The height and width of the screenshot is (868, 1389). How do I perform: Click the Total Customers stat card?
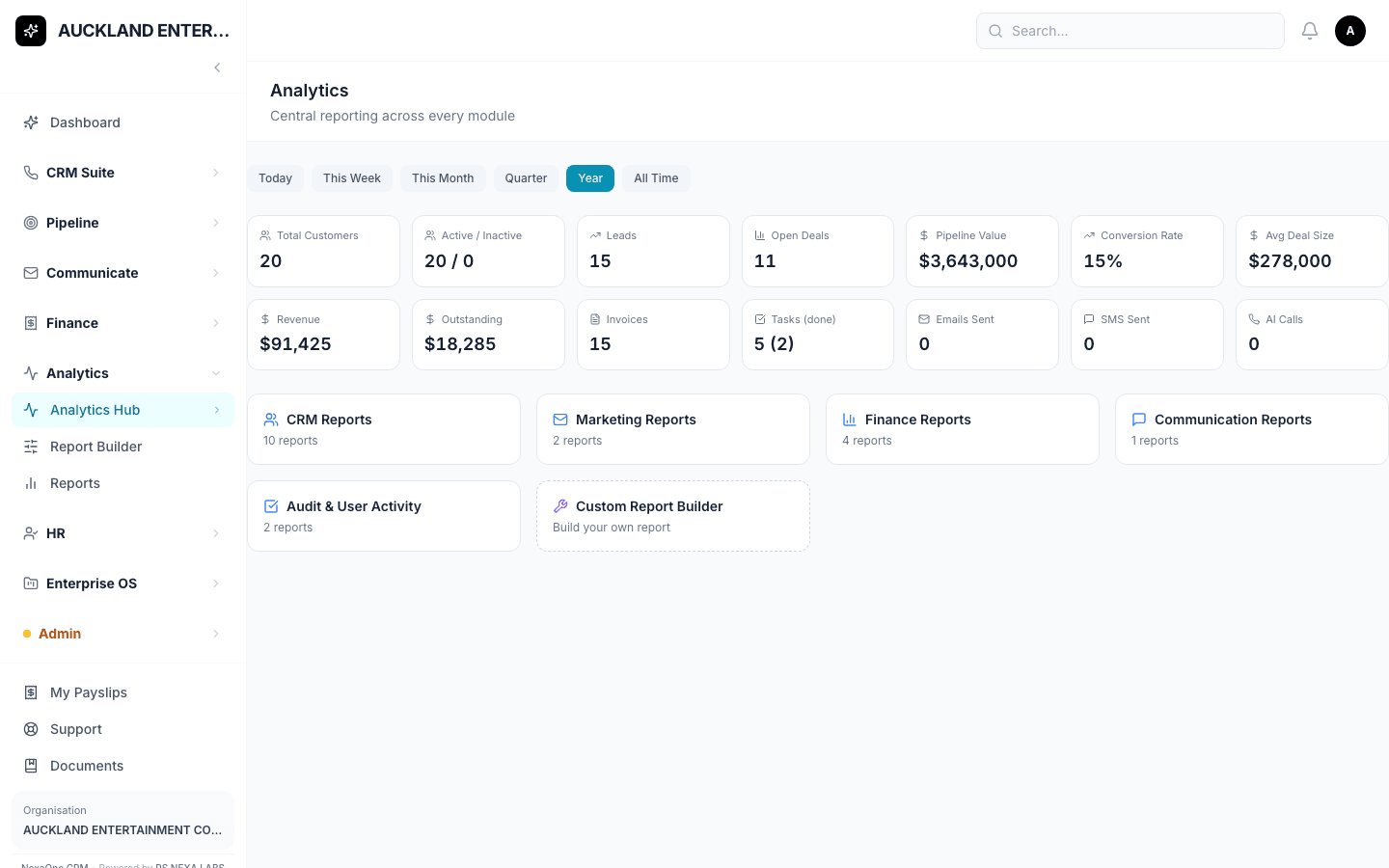[323, 251]
